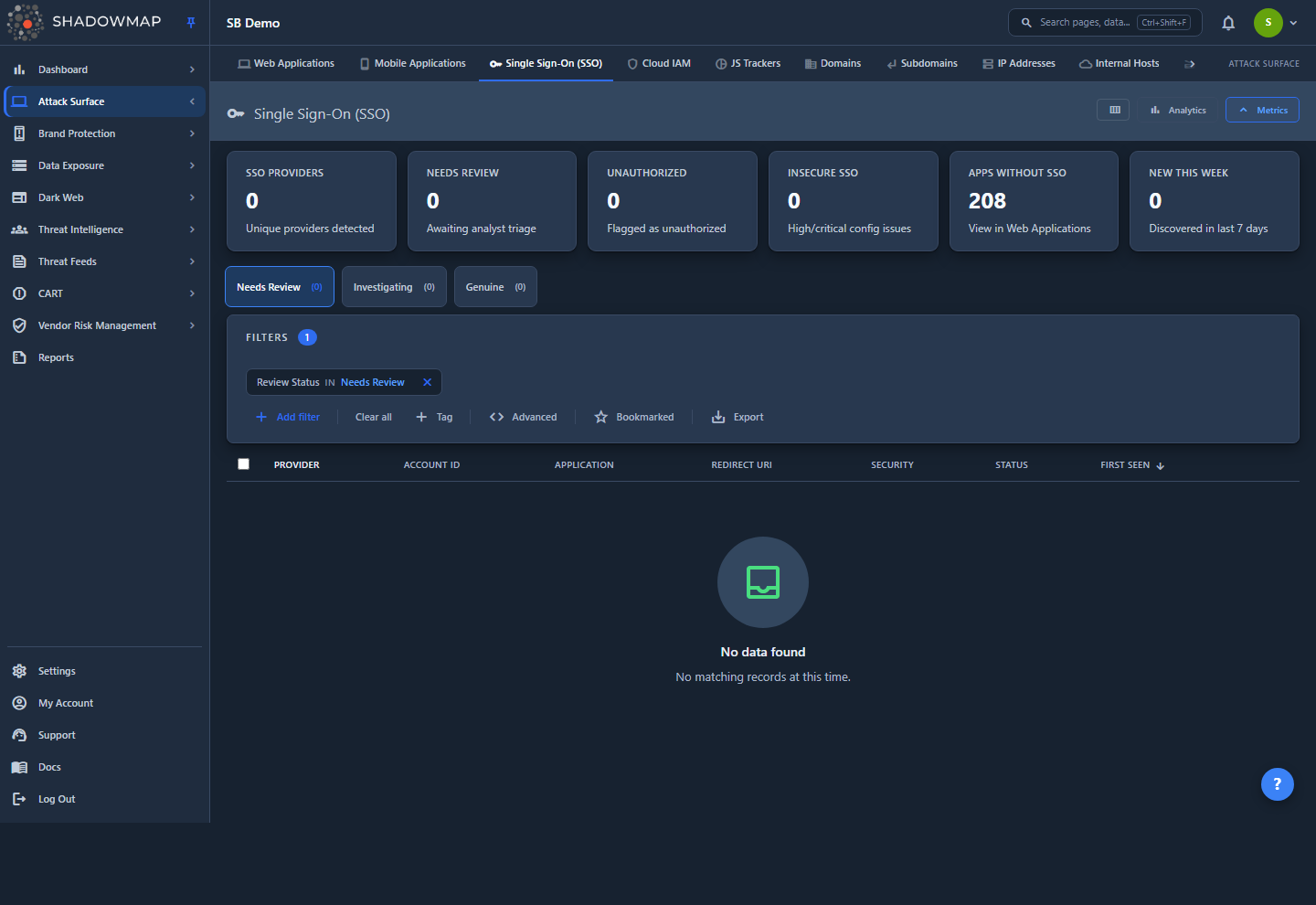Pin the sidebar with the pin icon

click(x=191, y=23)
